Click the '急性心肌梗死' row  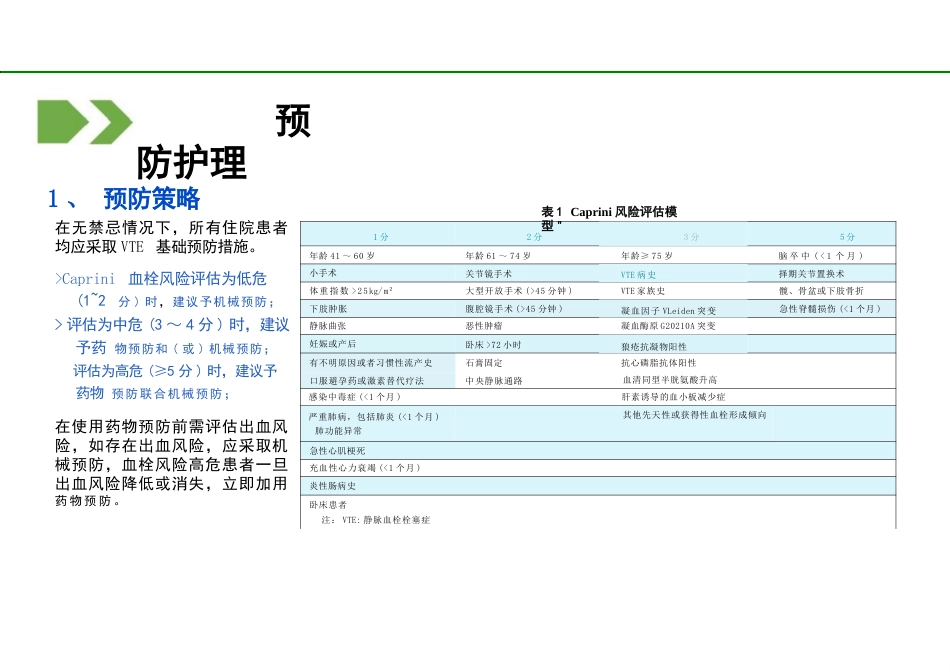tap(598, 451)
